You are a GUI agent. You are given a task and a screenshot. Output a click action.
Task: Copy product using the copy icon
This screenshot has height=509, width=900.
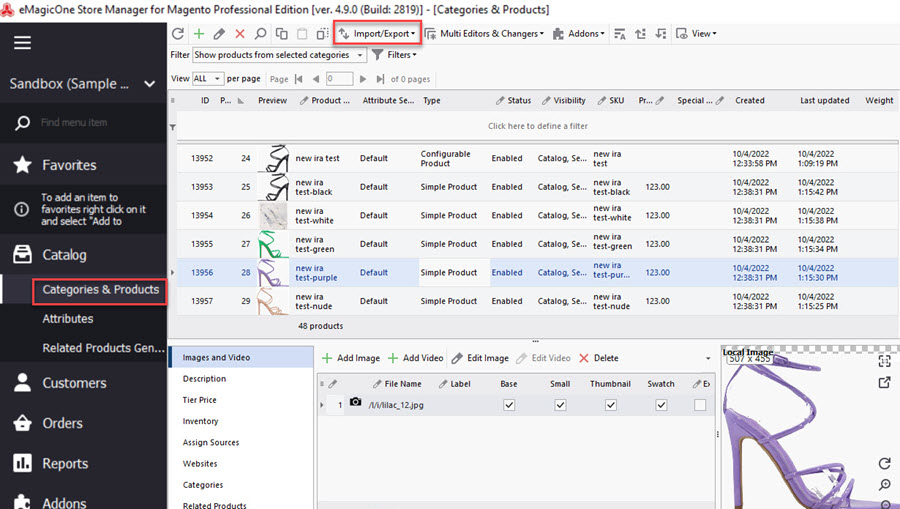coord(281,34)
